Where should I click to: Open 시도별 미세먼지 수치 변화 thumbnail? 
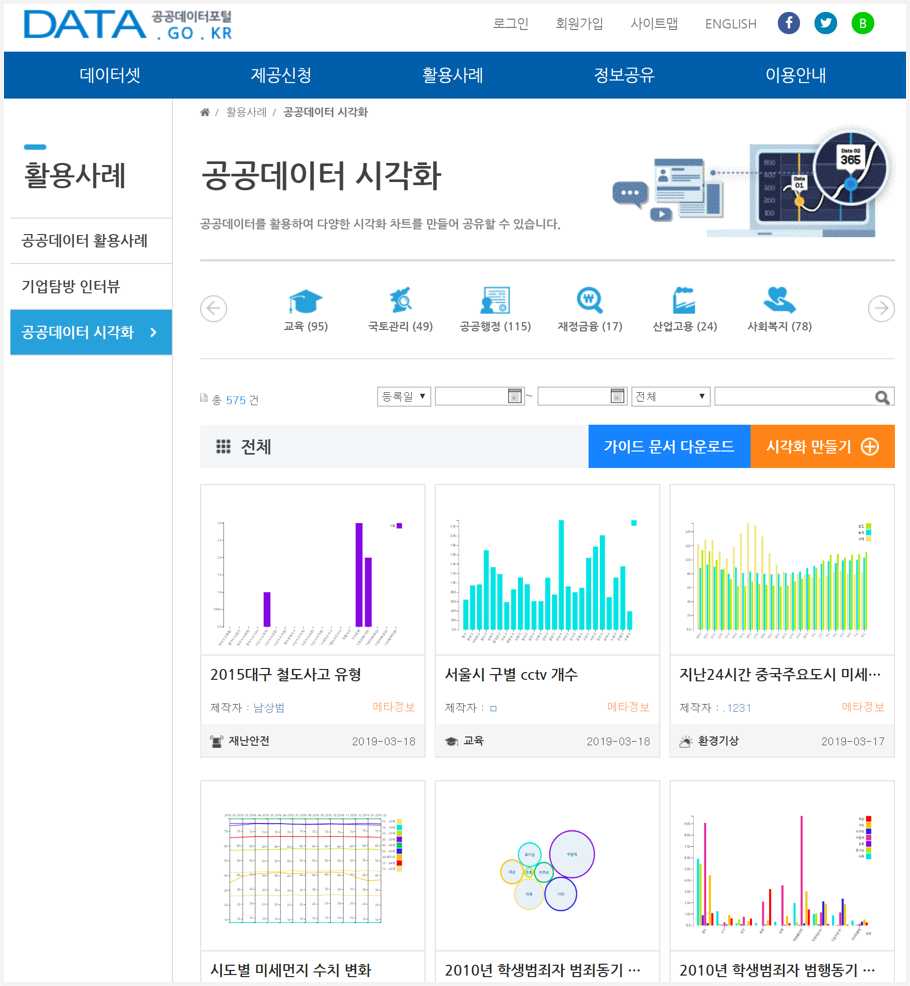pyautogui.click(x=313, y=866)
